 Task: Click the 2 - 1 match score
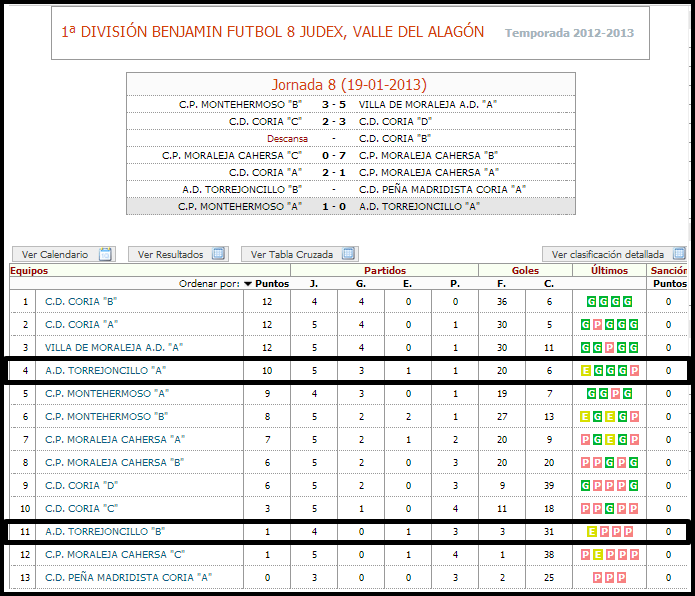point(334,172)
